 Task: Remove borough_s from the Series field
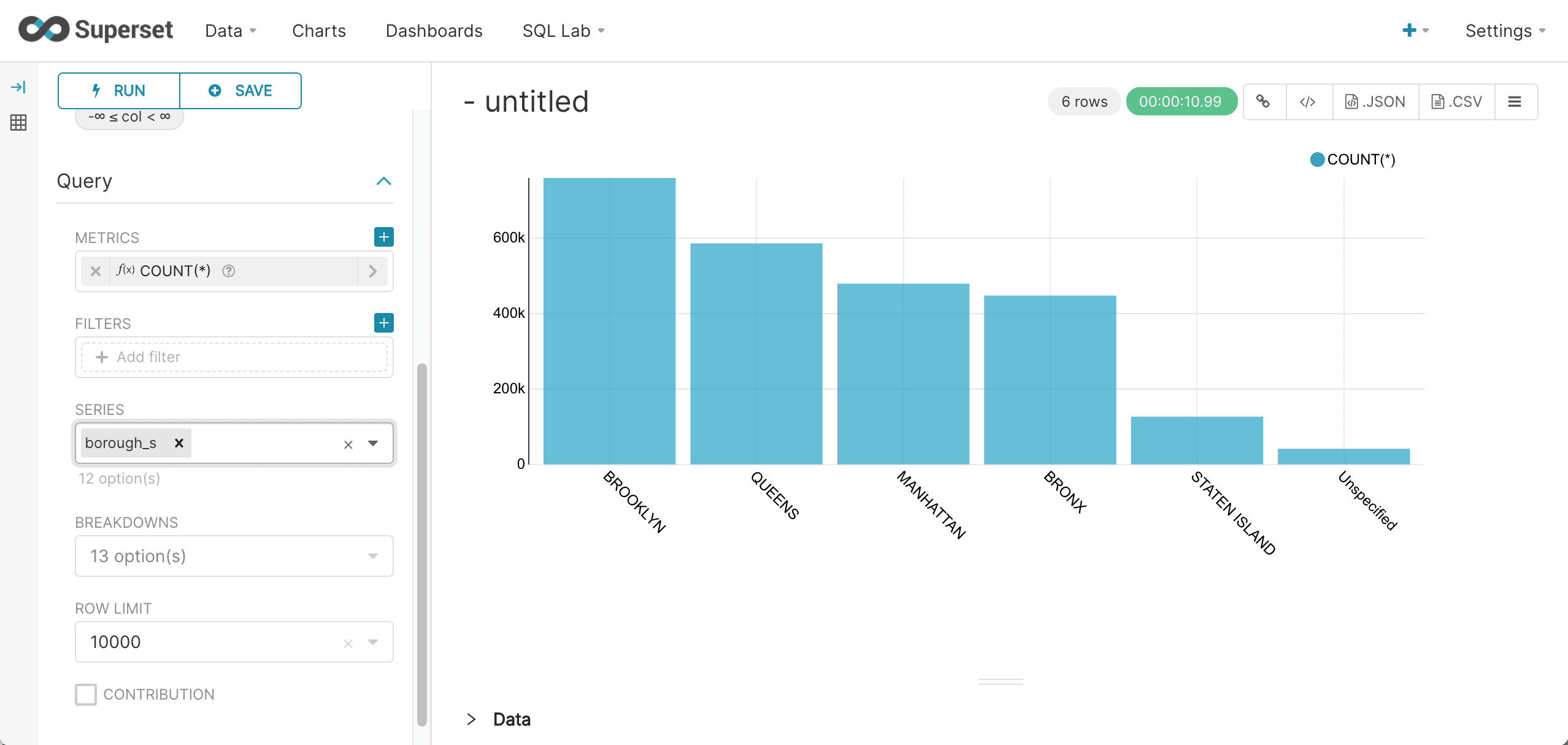tap(179, 442)
